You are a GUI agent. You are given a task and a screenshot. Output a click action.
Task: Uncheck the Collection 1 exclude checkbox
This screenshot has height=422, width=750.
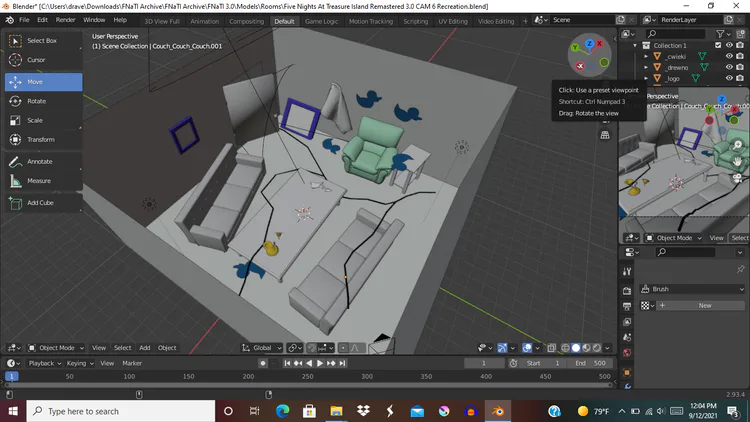tap(718, 45)
